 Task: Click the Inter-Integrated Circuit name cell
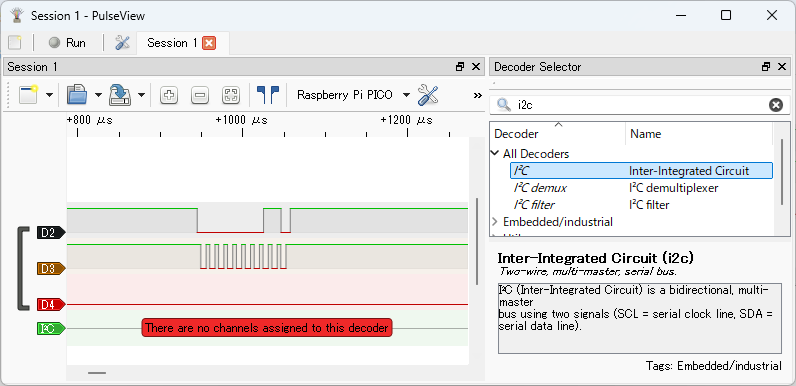[689, 171]
